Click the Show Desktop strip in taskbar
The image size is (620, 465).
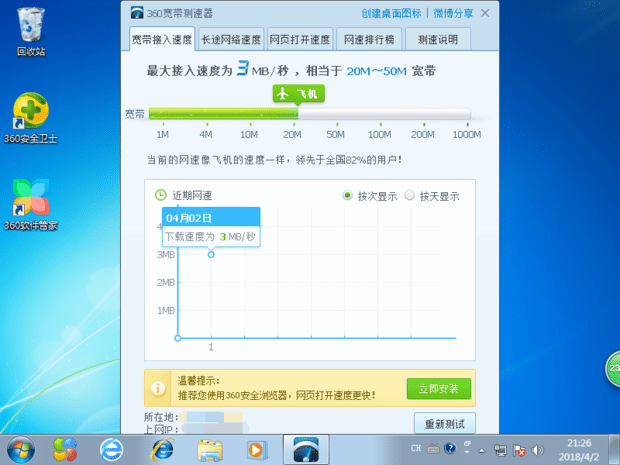615,450
